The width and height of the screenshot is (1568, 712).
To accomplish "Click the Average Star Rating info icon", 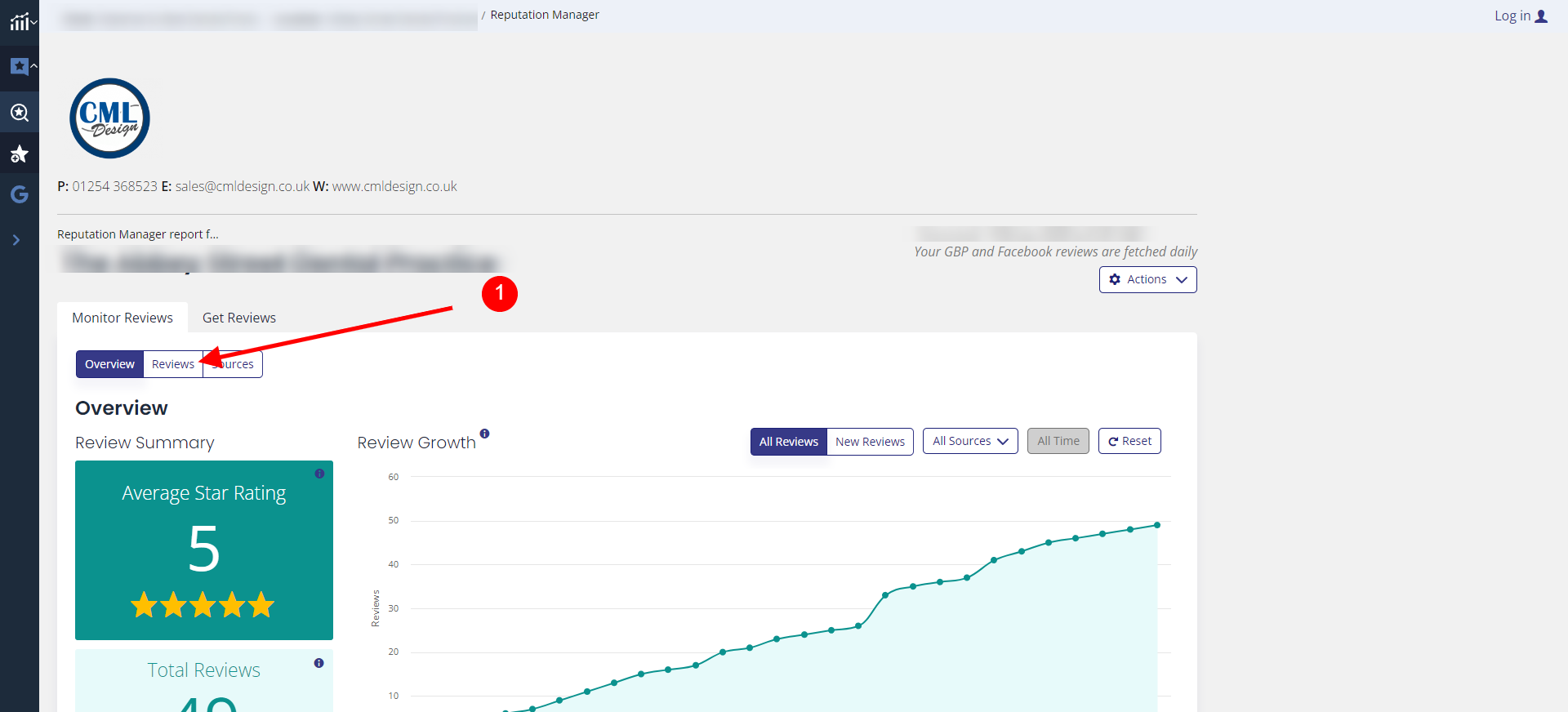I will [x=319, y=474].
